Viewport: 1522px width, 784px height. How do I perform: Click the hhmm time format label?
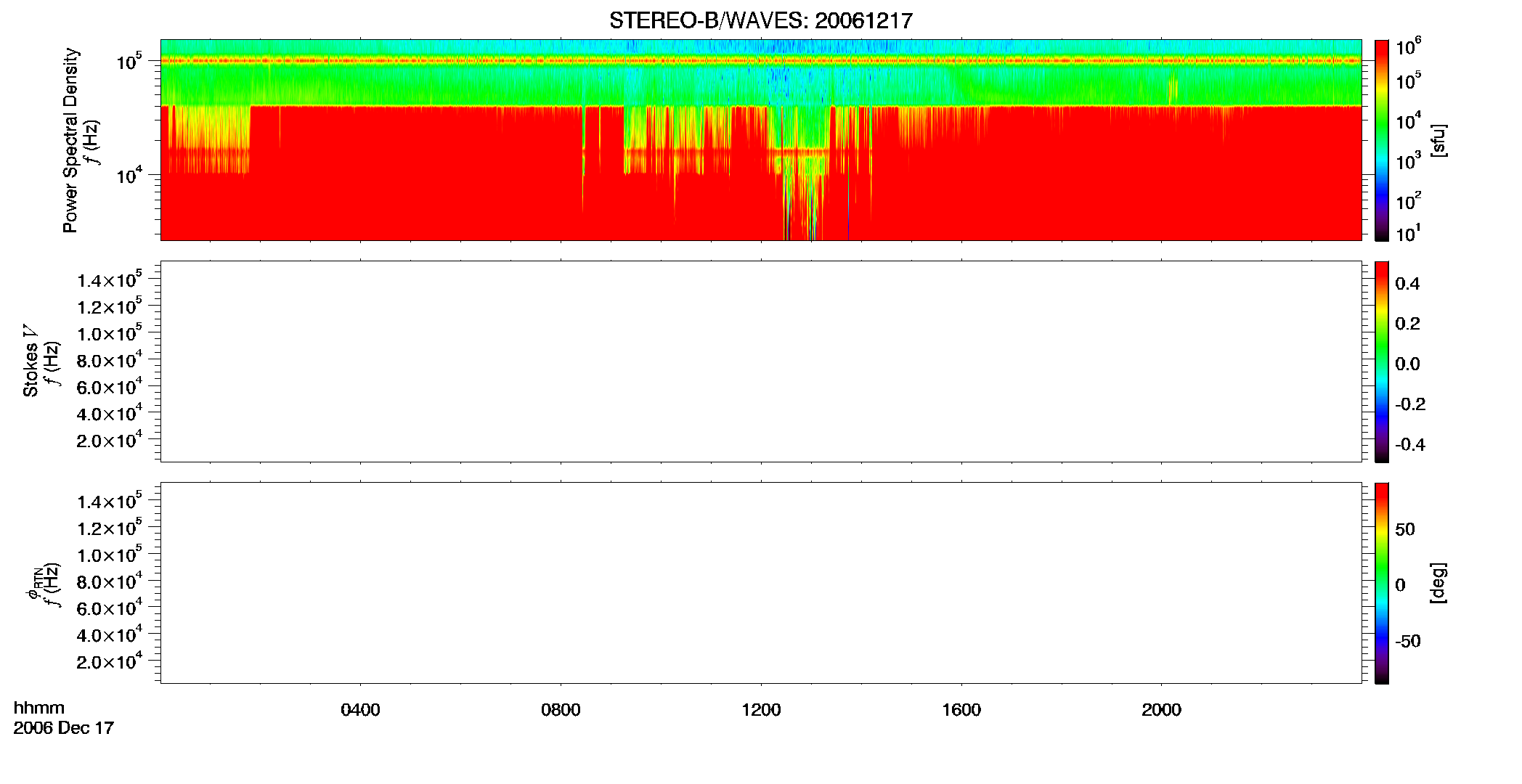coord(39,708)
